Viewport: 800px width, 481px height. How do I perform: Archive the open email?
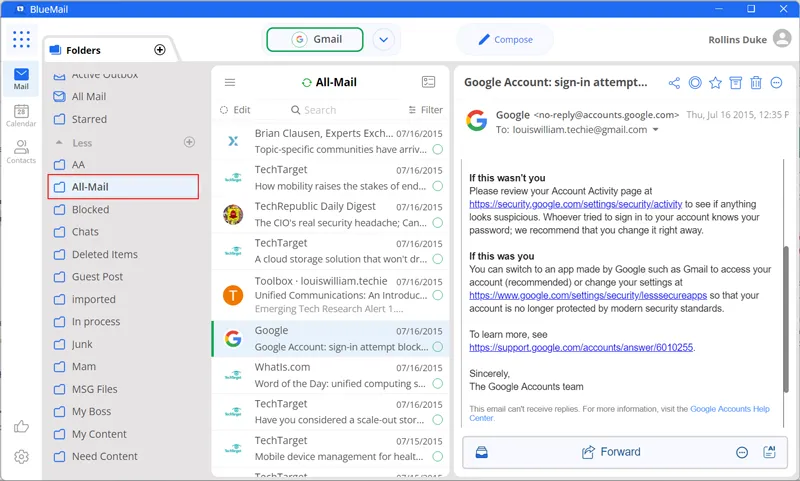736,82
